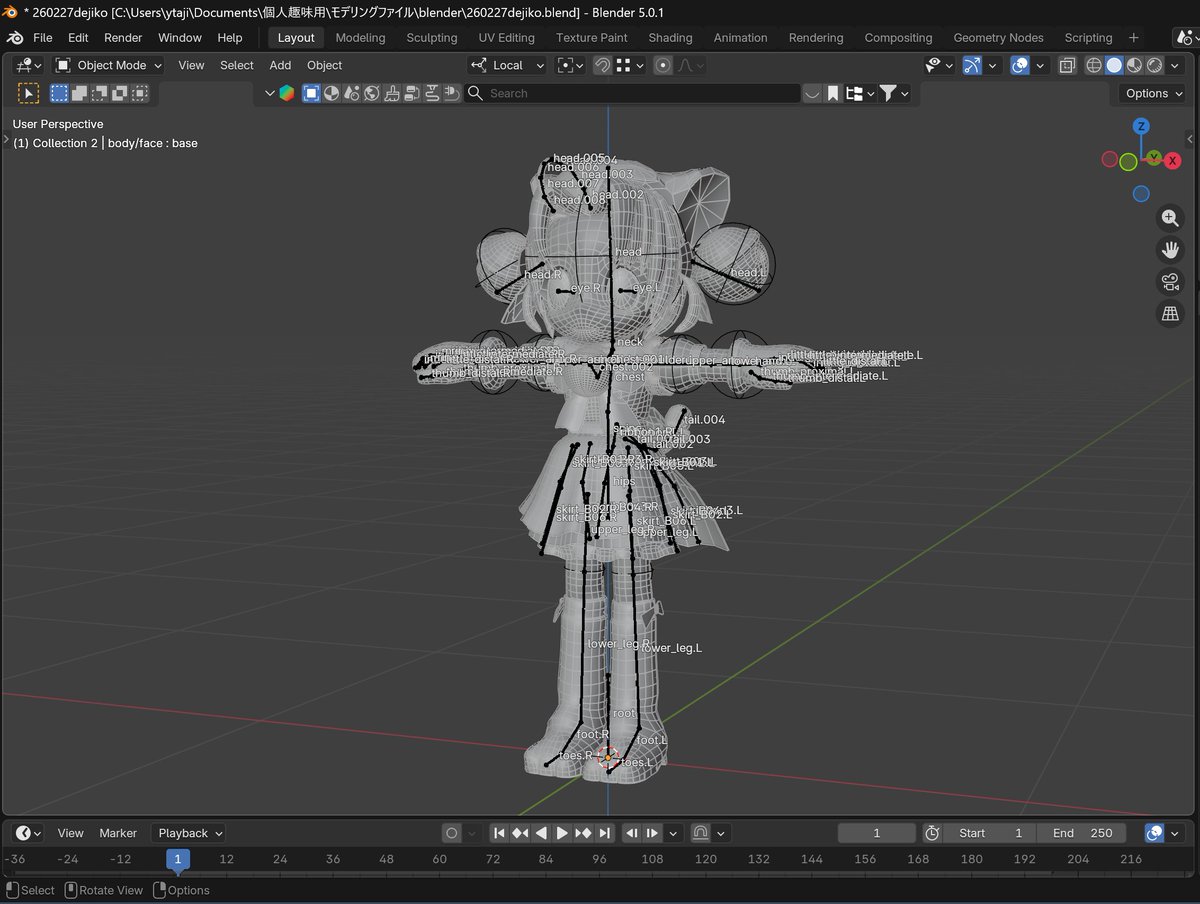
Task: Open the selectability and visibility dropdown
Action: tap(939, 65)
